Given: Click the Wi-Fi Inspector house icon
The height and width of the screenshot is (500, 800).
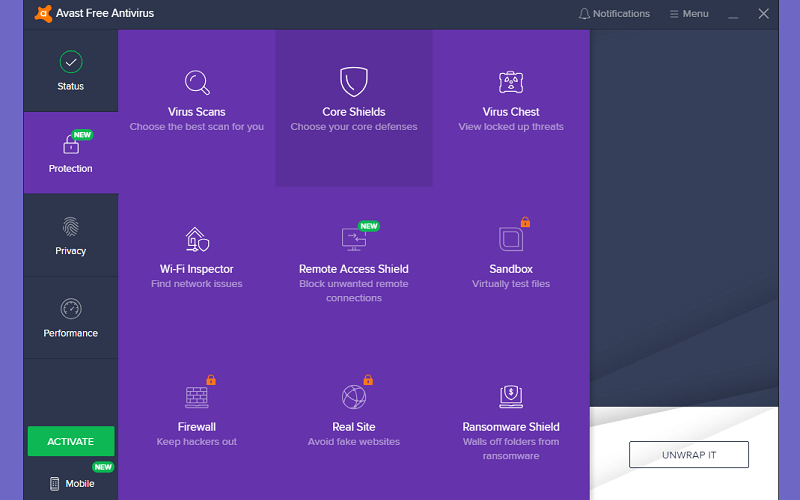Looking at the screenshot, I should click(x=197, y=239).
